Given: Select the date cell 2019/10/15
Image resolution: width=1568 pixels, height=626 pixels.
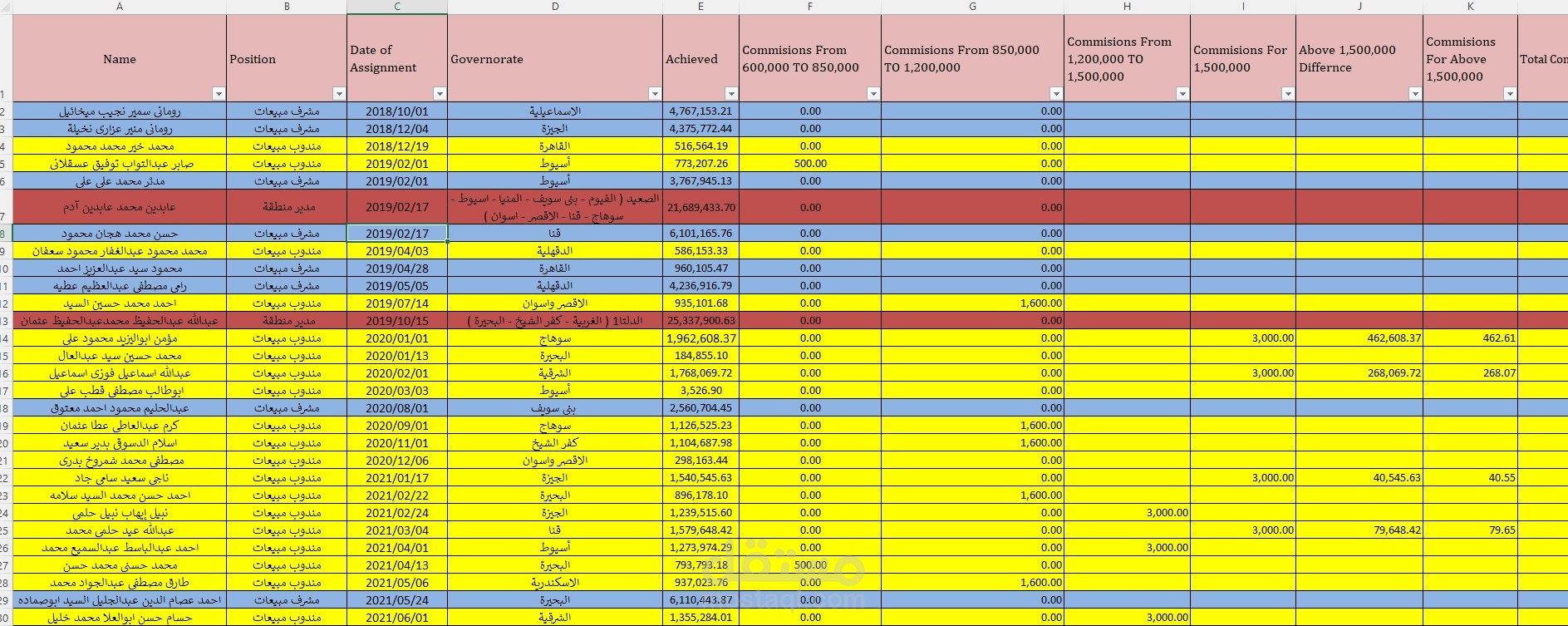Looking at the screenshot, I should [x=397, y=321].
